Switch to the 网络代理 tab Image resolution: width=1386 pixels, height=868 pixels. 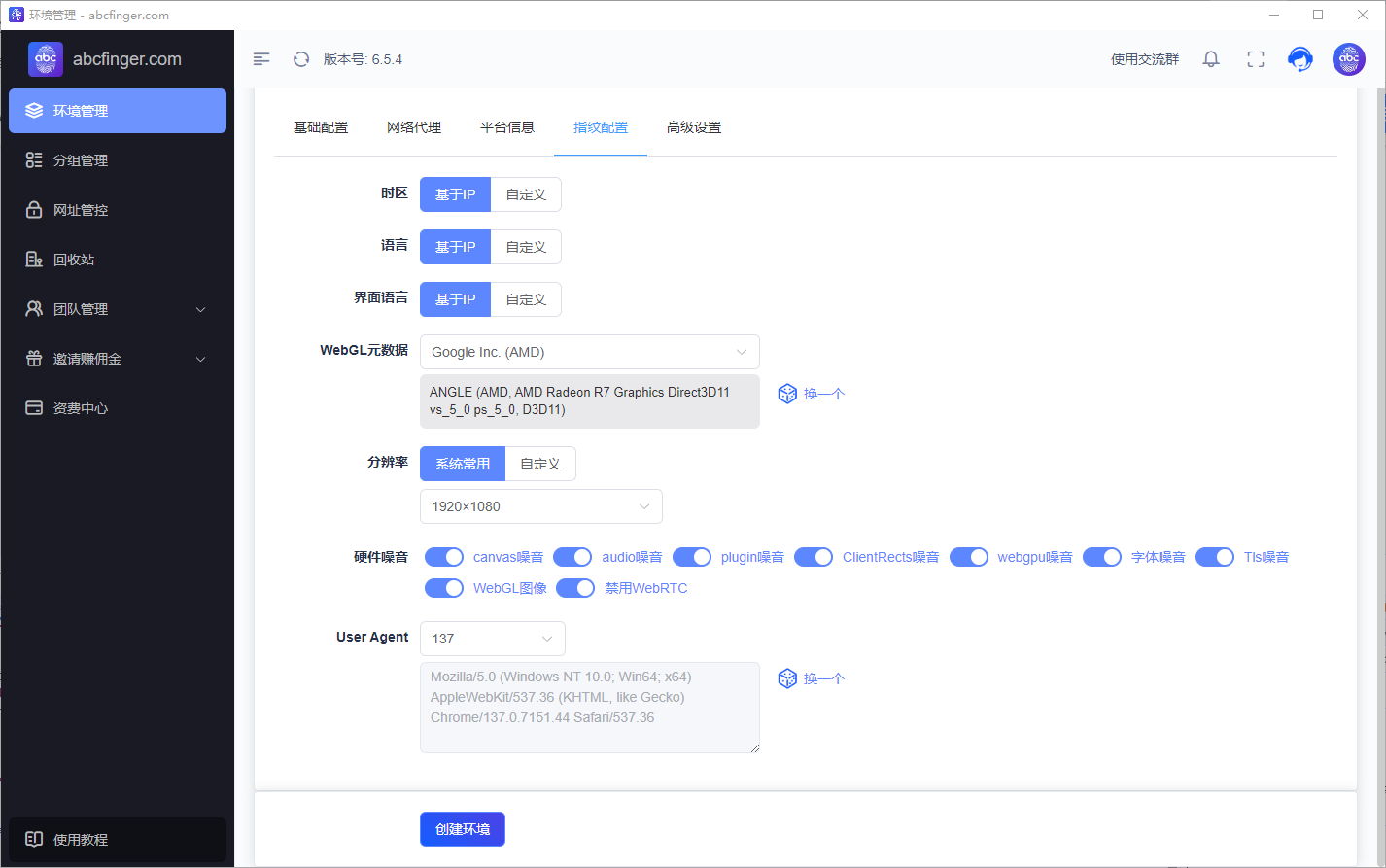coord(414,127)
